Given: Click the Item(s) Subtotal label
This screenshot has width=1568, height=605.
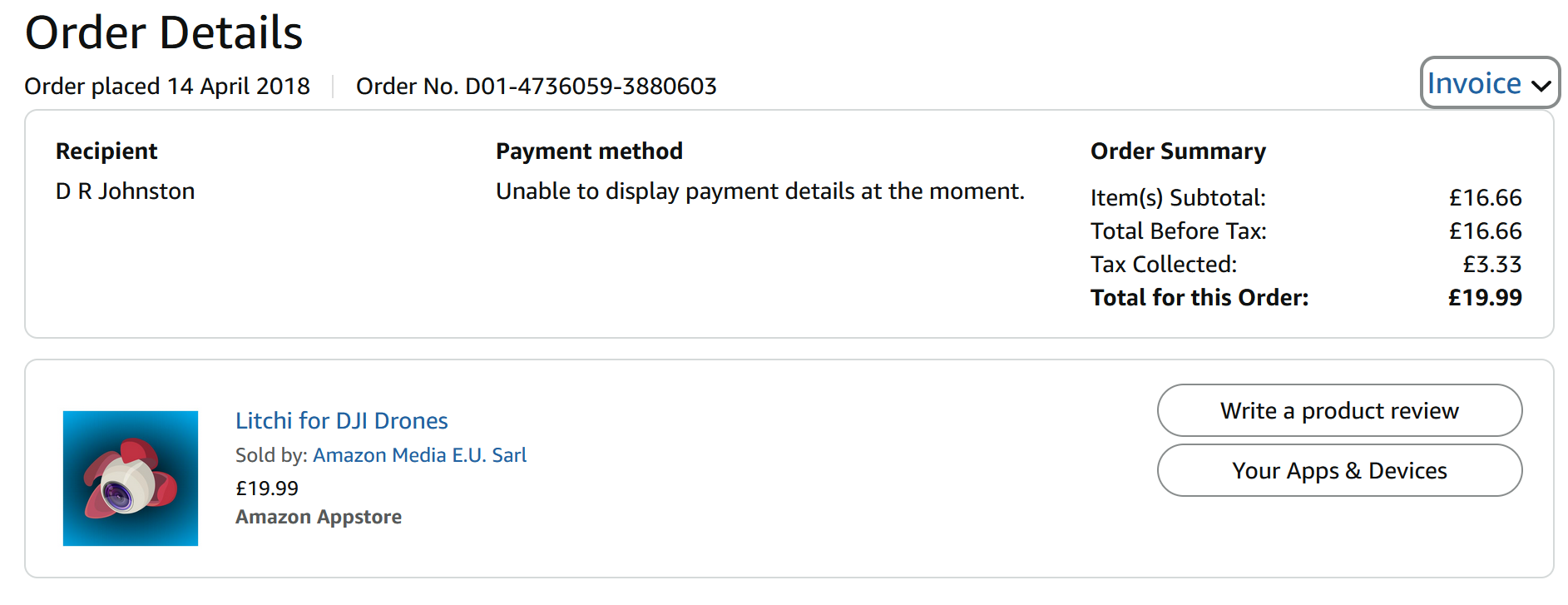Looking at the screenshot, I should [1178, 198].
